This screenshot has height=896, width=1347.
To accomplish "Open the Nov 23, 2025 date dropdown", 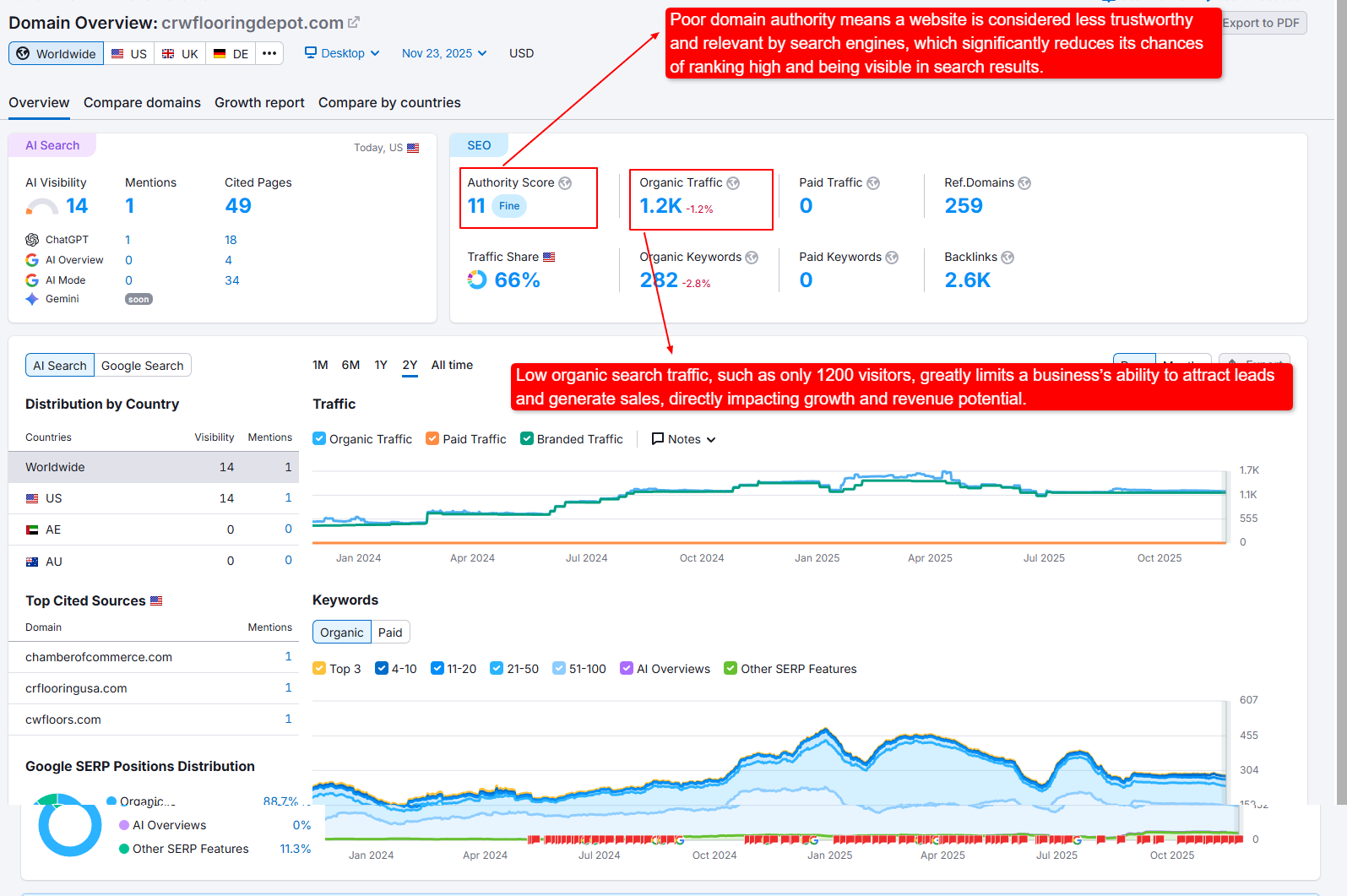I will pos(444,53).
